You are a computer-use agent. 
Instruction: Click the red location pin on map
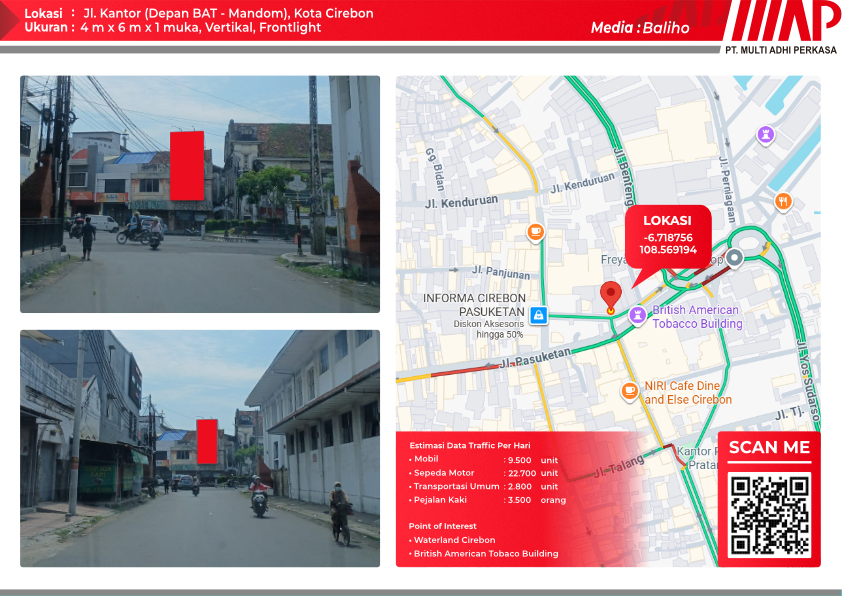tap(611, 297)
